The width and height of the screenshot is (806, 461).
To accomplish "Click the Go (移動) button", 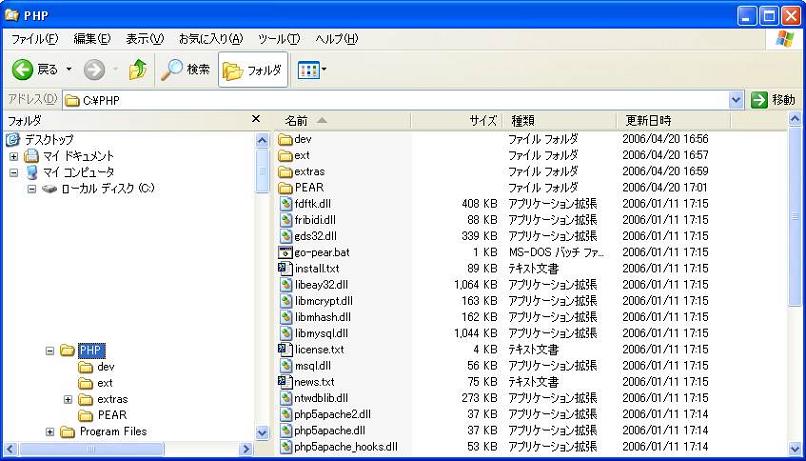I will (774, 100).
